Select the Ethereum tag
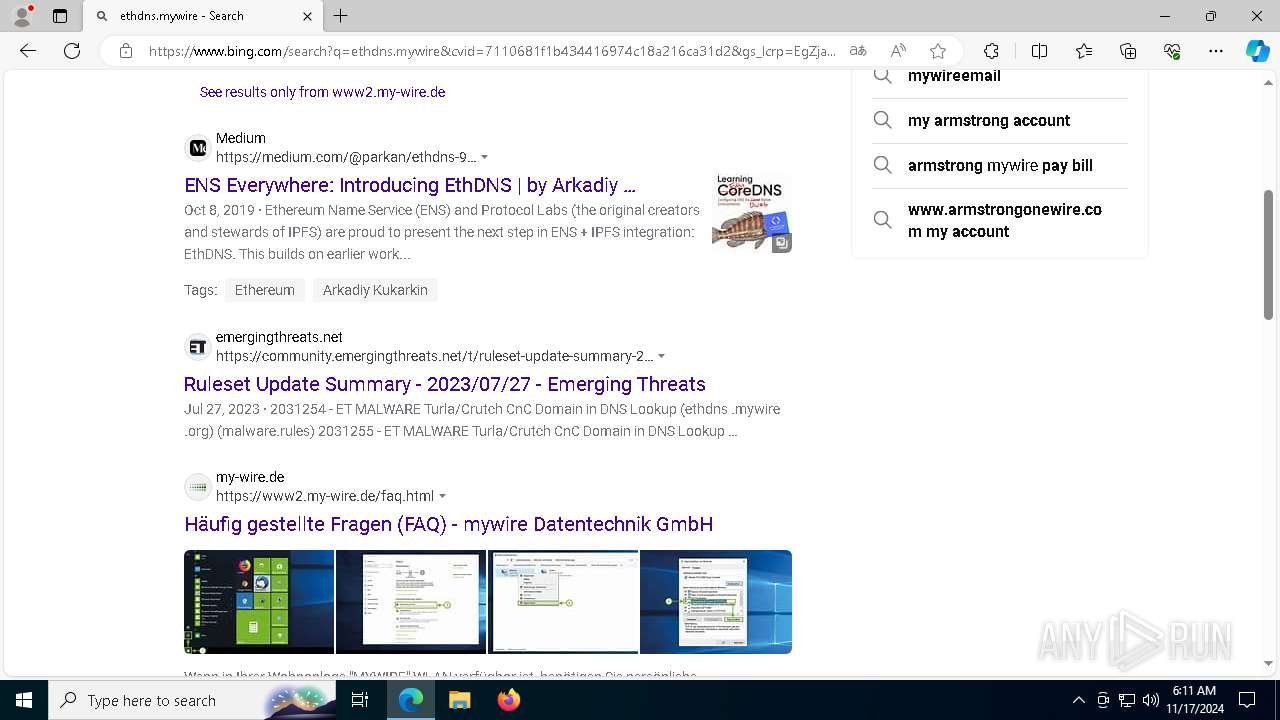This screenshot has width=1280, height=720. click(x=265, y=290)
